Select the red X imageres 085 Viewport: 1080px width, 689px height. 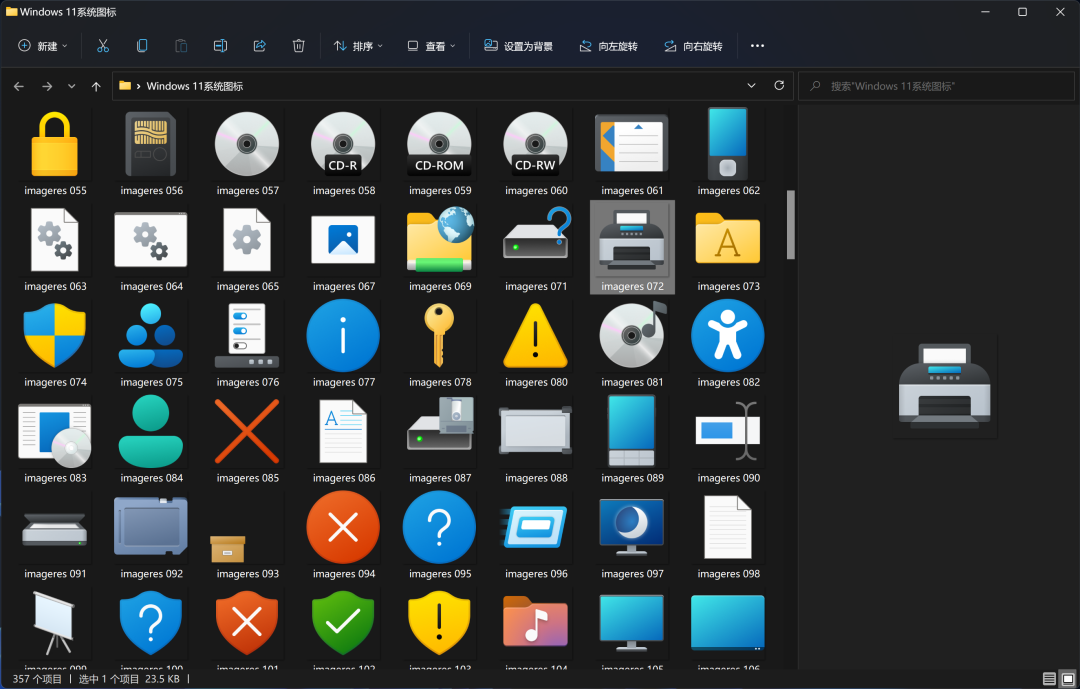(x=247, y=431)
